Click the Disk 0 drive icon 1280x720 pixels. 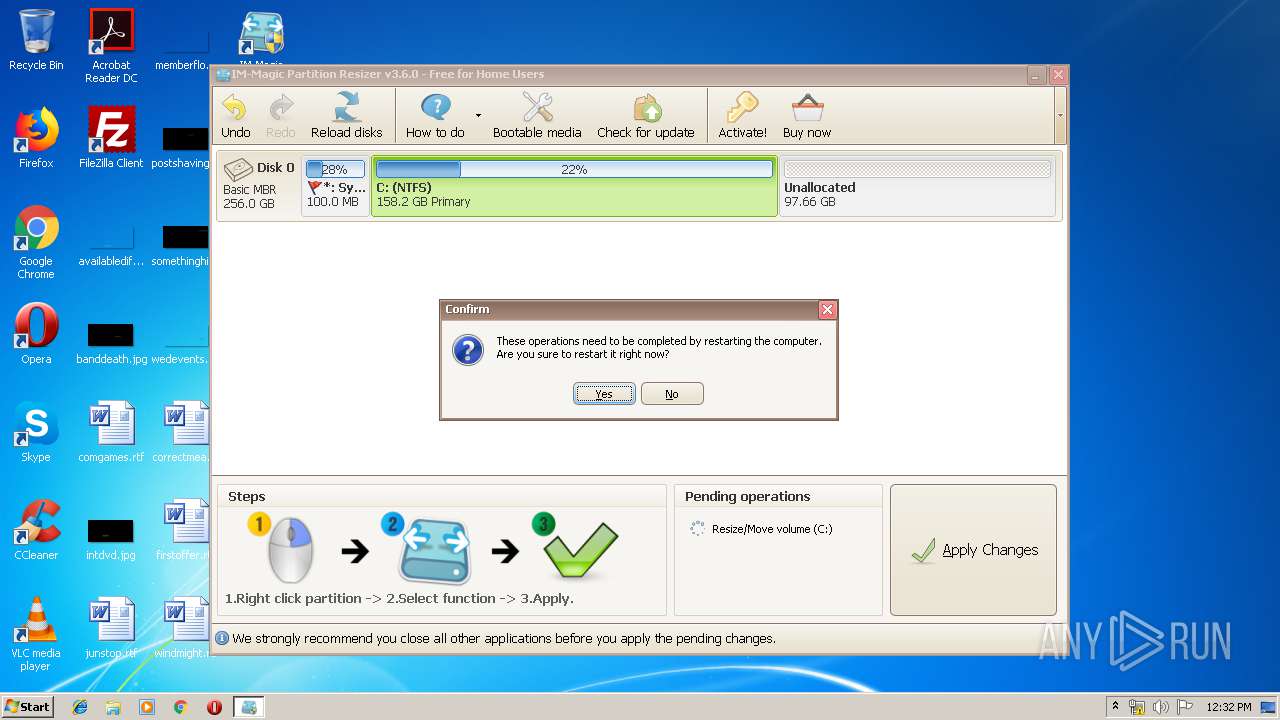pyautogui.click(x=238, y=169)
